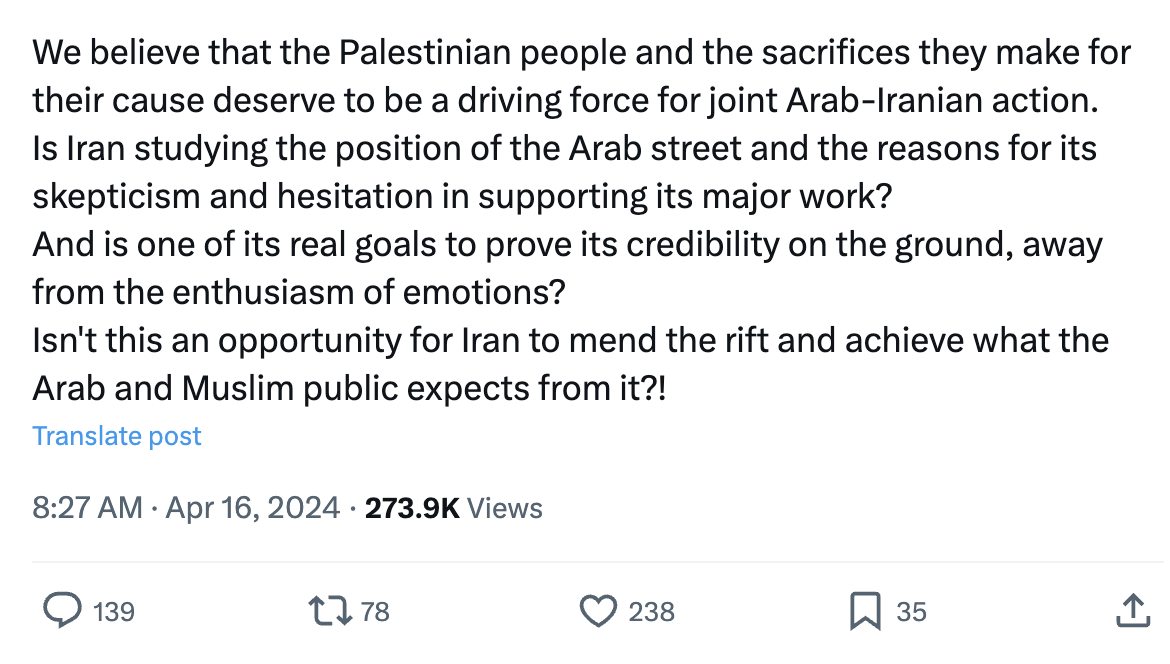
Task: Click the 238 likes count
Action: point(652,611)
